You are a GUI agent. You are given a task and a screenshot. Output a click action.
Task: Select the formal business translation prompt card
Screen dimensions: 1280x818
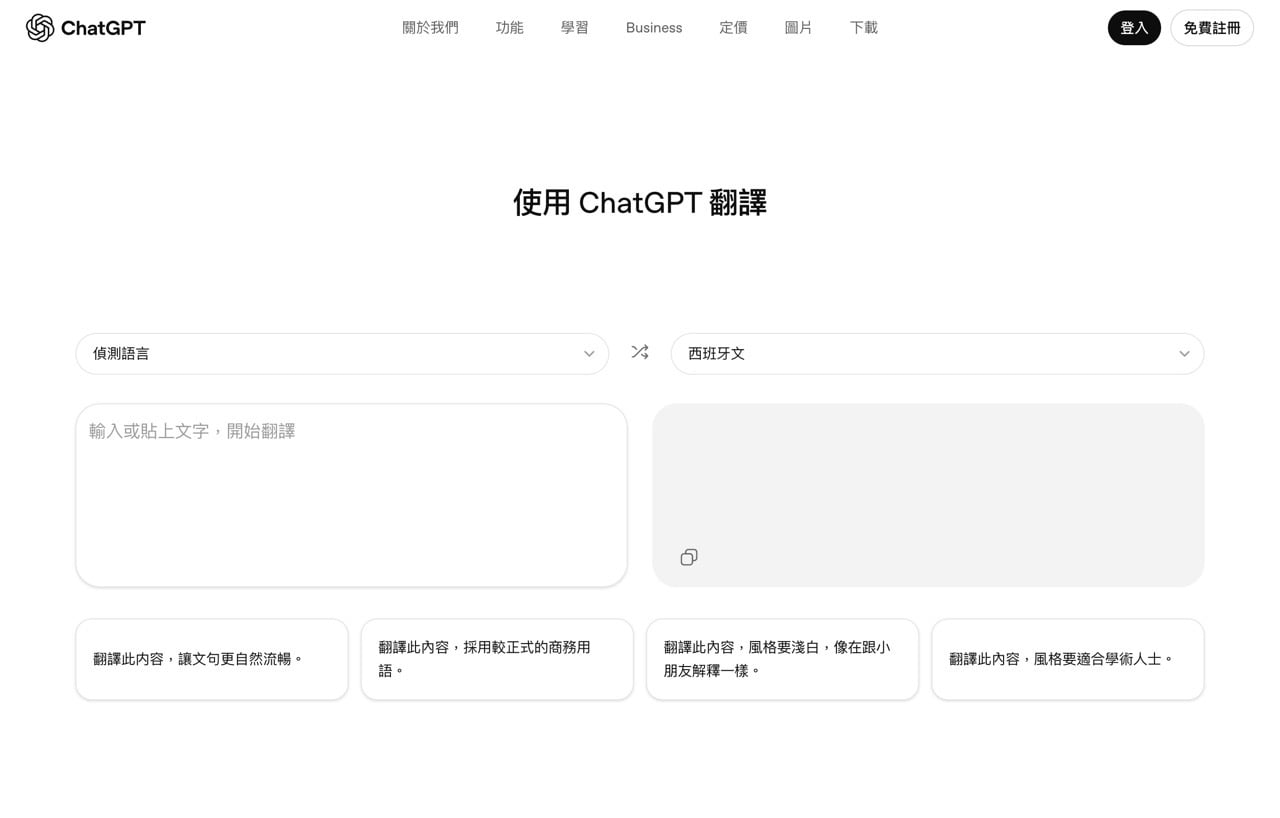click(496, 658)
